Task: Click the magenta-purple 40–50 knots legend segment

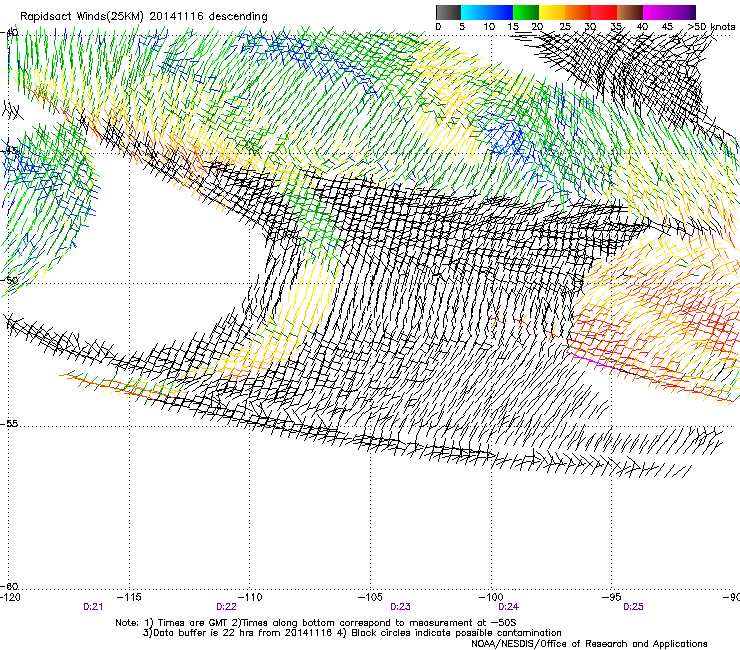Action: click(669, 12)
